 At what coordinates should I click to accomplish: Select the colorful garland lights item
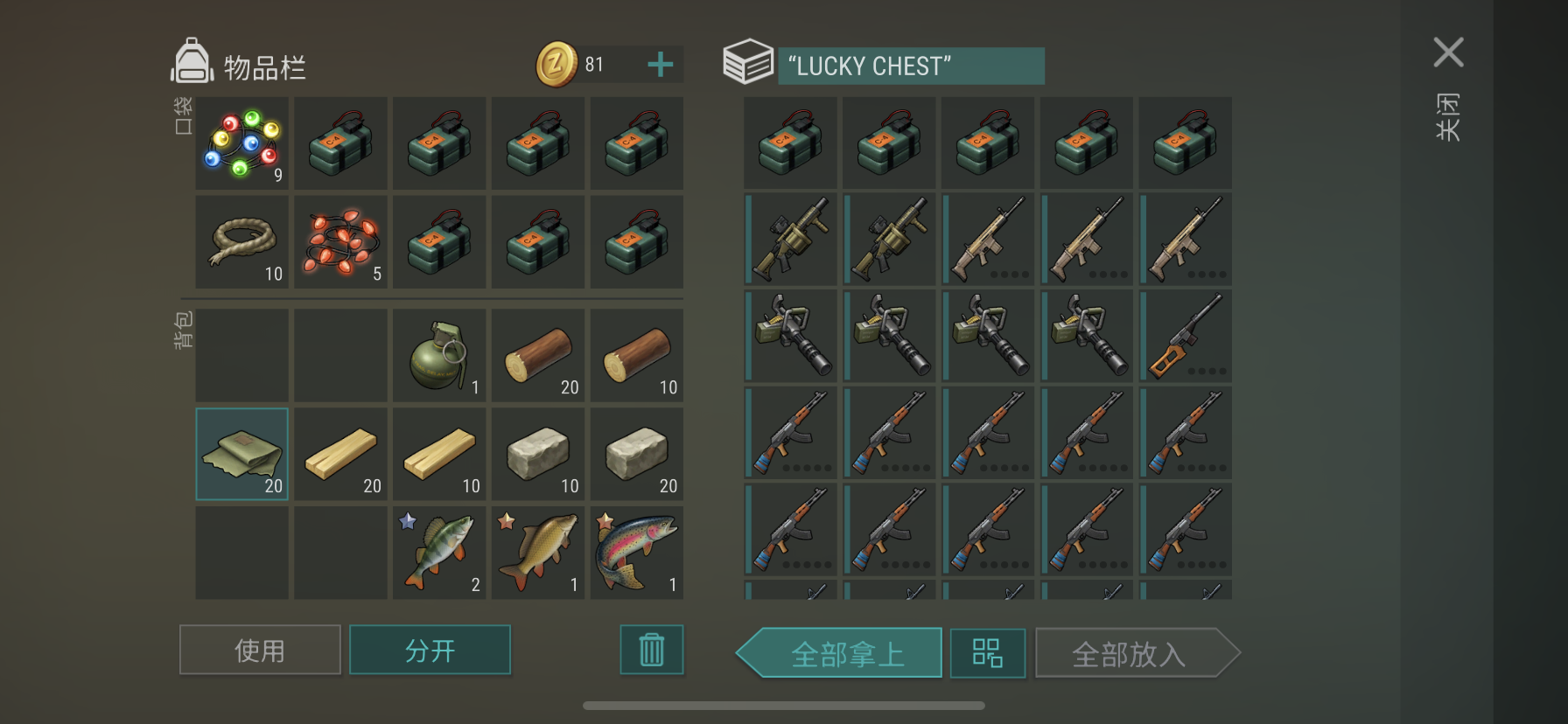[241, 143]
